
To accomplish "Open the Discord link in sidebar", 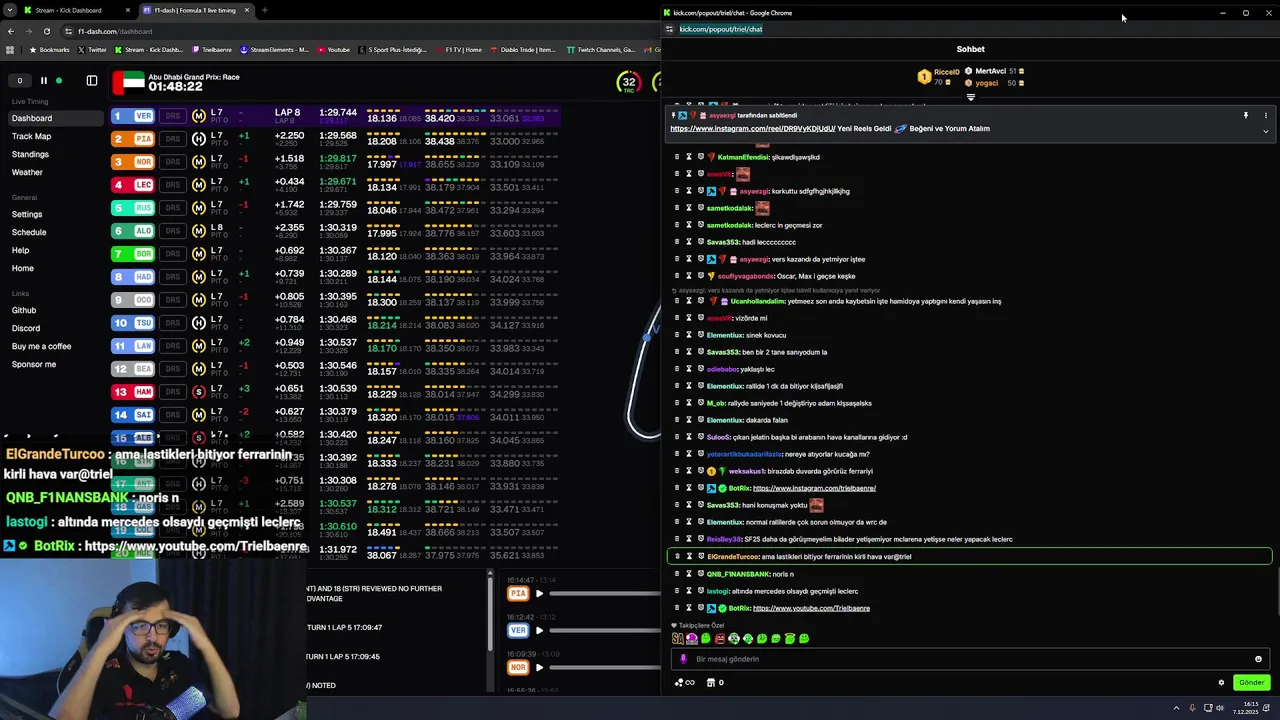I will tap(26, 328).
